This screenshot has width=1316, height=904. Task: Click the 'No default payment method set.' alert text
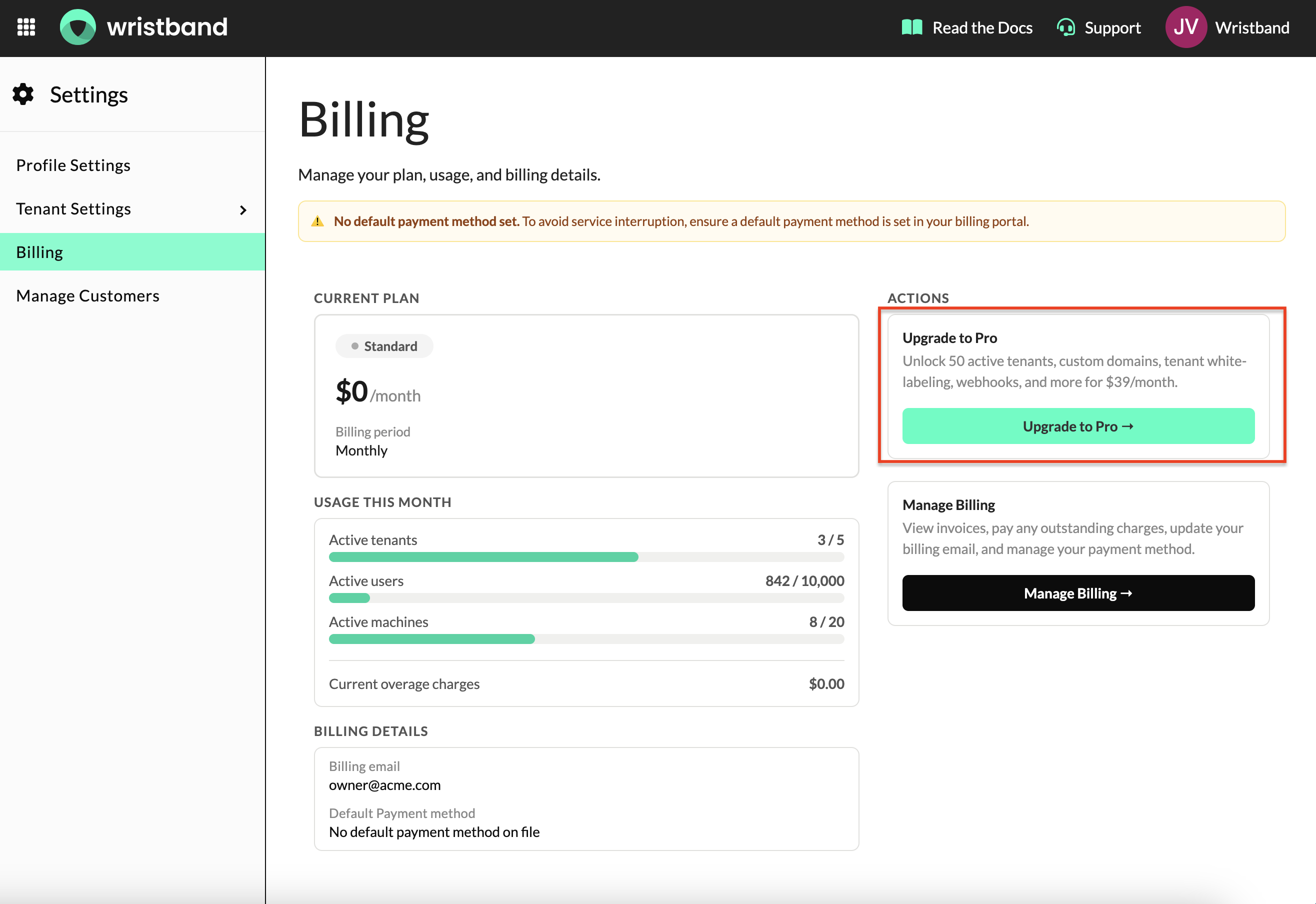pyautogui.click(x=426, y=221)
